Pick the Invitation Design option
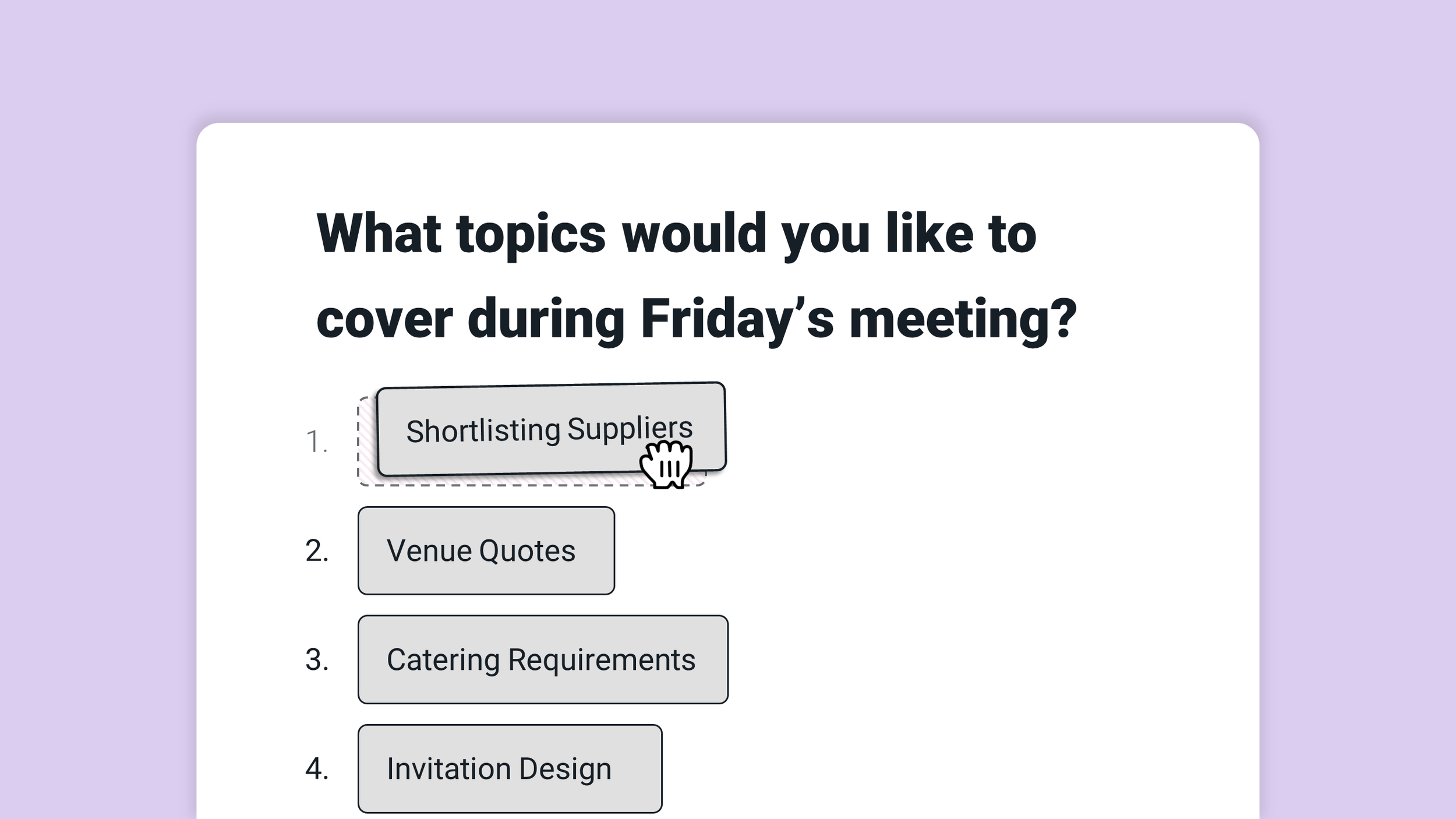This screenshot has height=819, width=1456. click(x=510, y=768)
